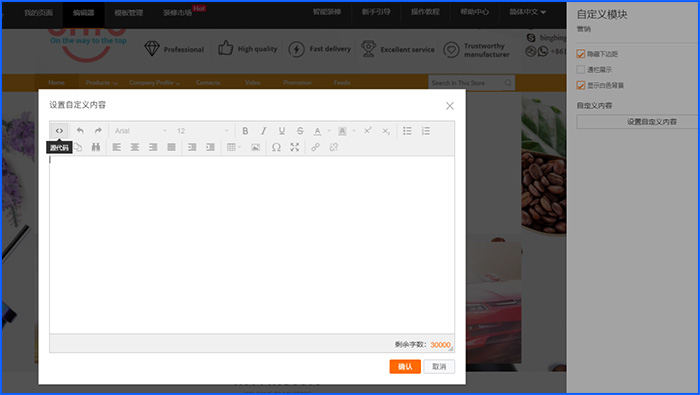
Task: Insert a hyperlink
Action: (315, 147)
